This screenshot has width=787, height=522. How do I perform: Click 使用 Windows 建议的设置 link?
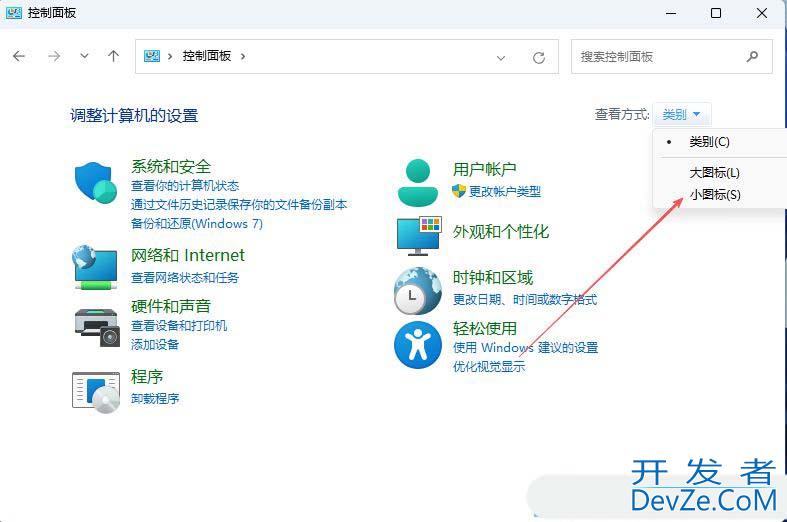[526, 347]
